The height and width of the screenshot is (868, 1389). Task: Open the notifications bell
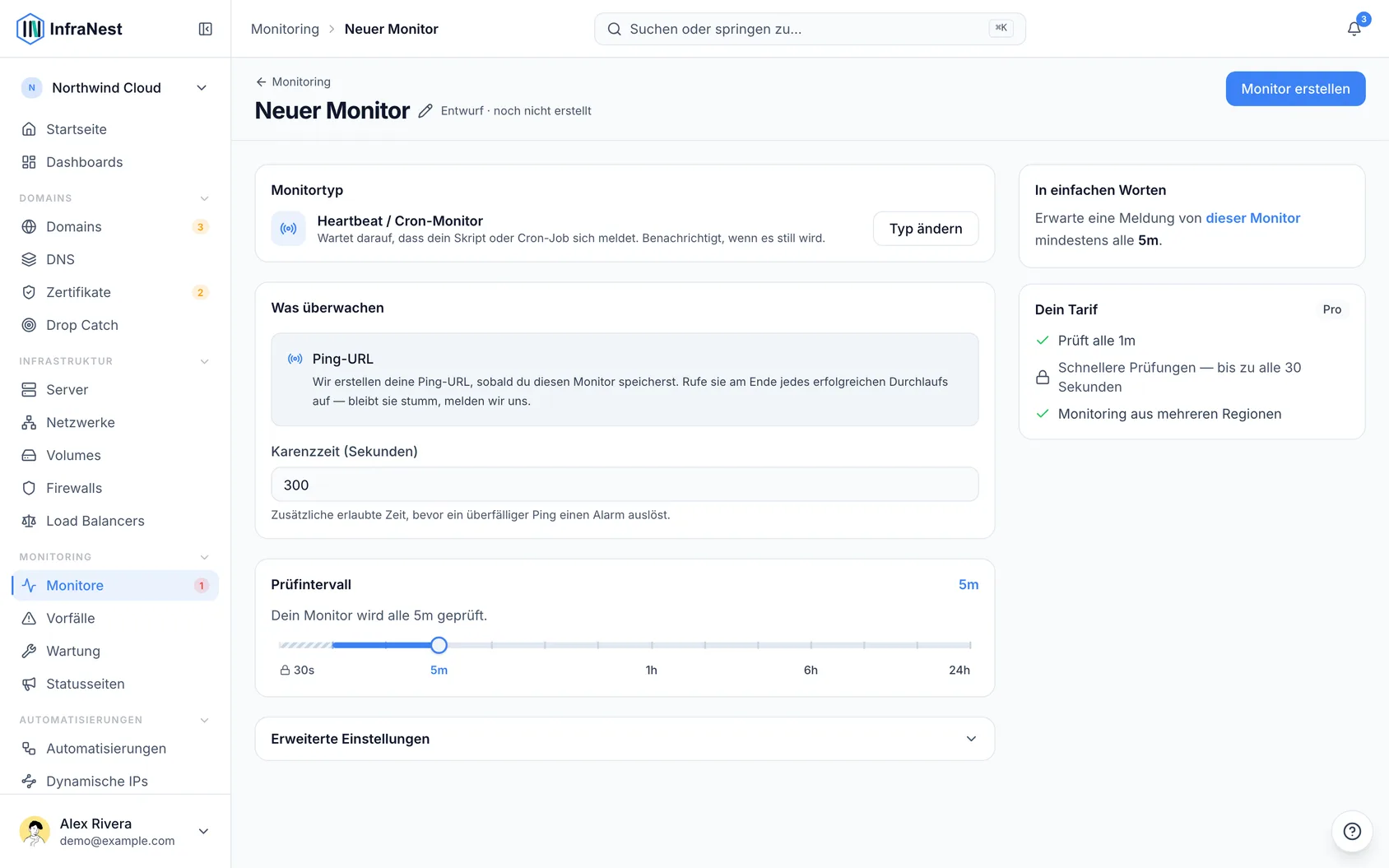pos(1354,29)
